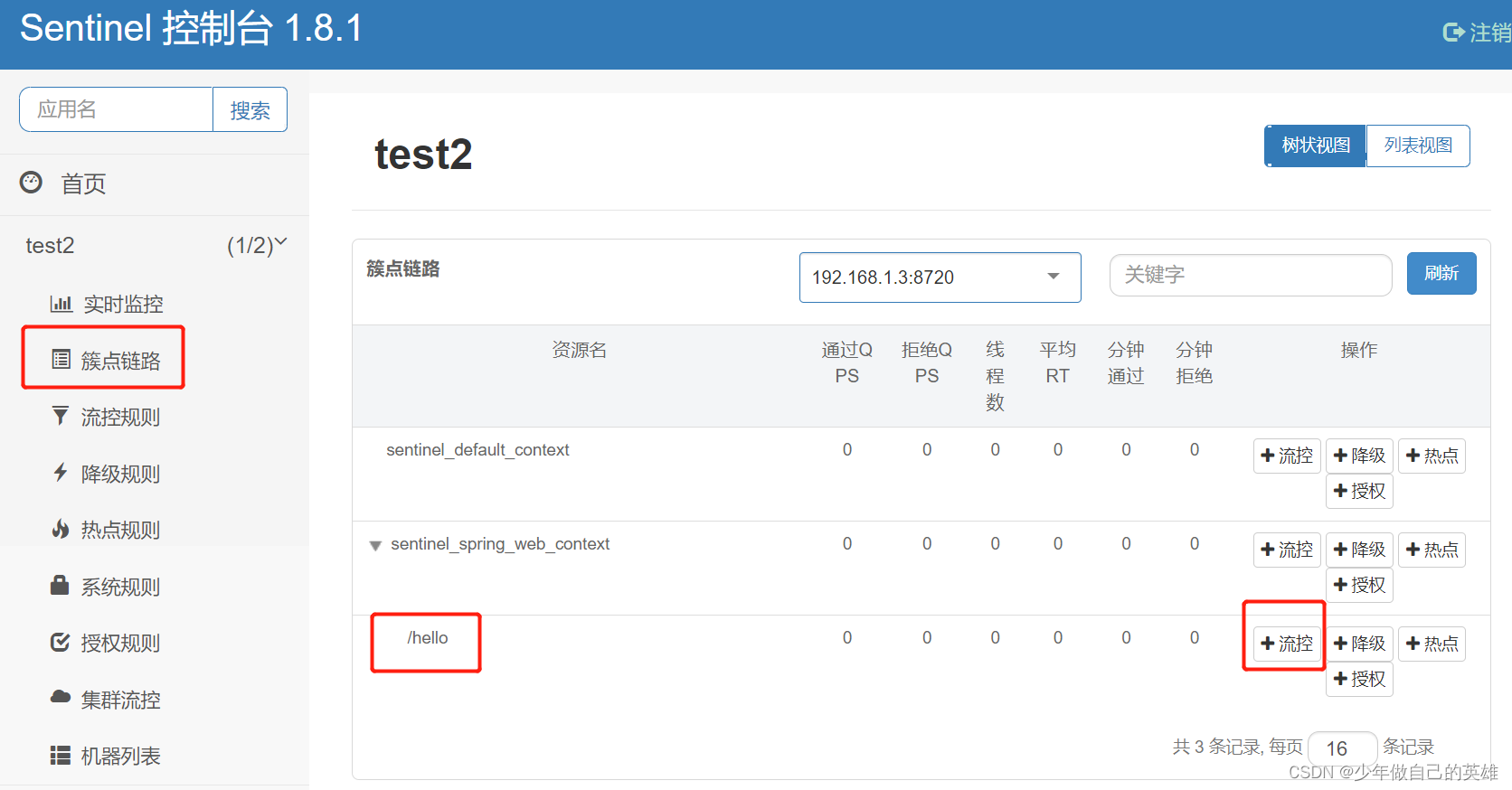Image resolution: width=1512 pixels, height=790 pixels.
Task: Switch to 列表视图 tab
Action: pyautogui.click(x=1418, y=146)
